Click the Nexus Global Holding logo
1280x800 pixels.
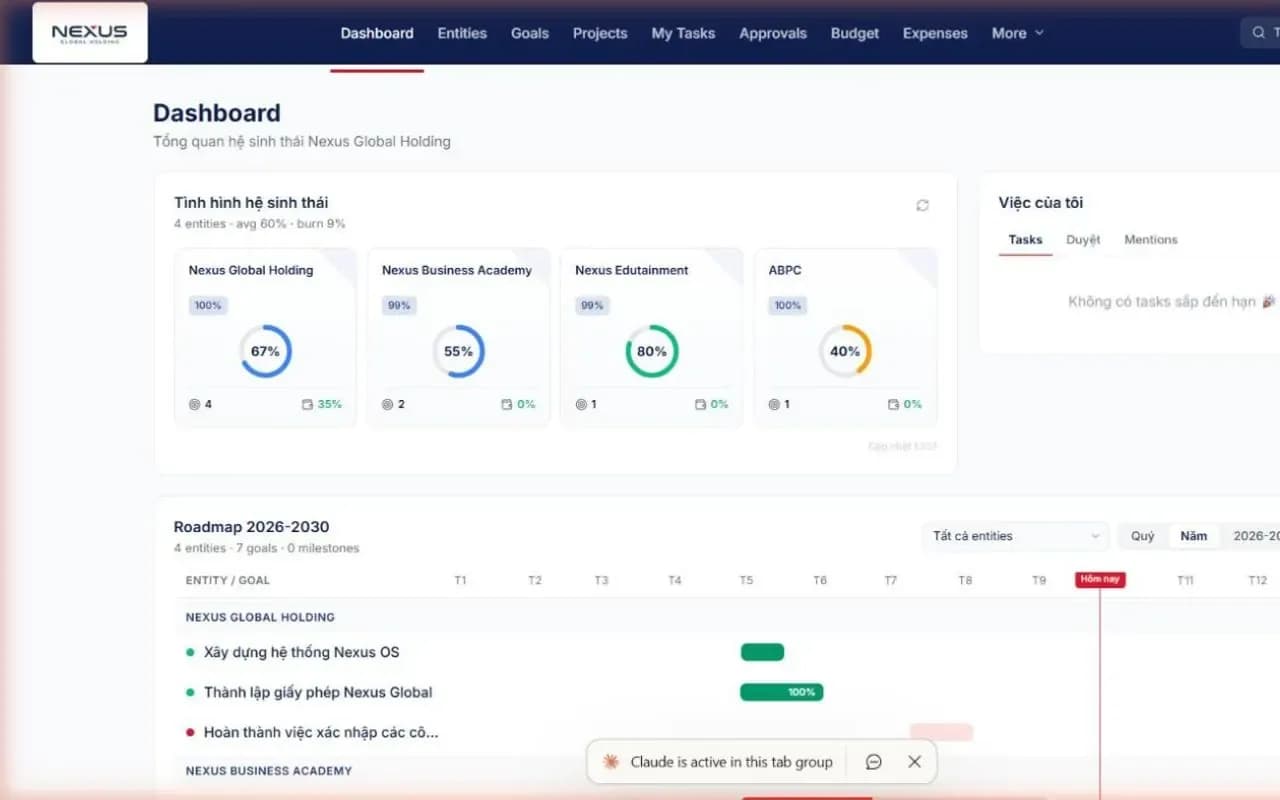90,33
